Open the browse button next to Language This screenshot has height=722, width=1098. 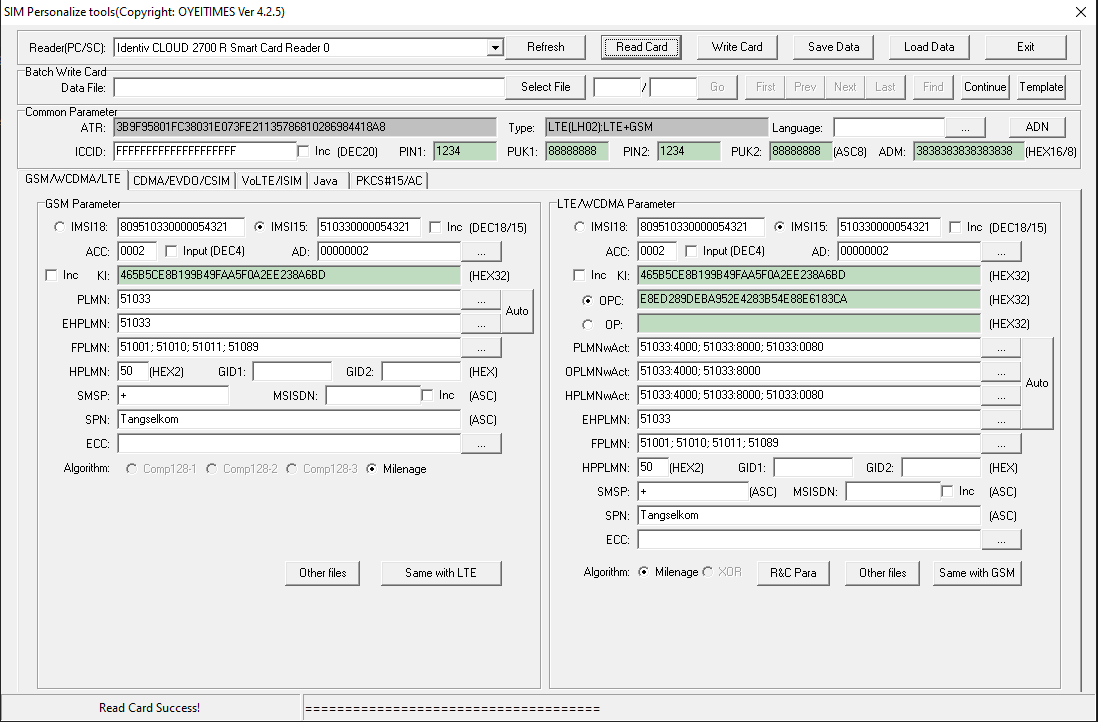click(x=965, y=128)
